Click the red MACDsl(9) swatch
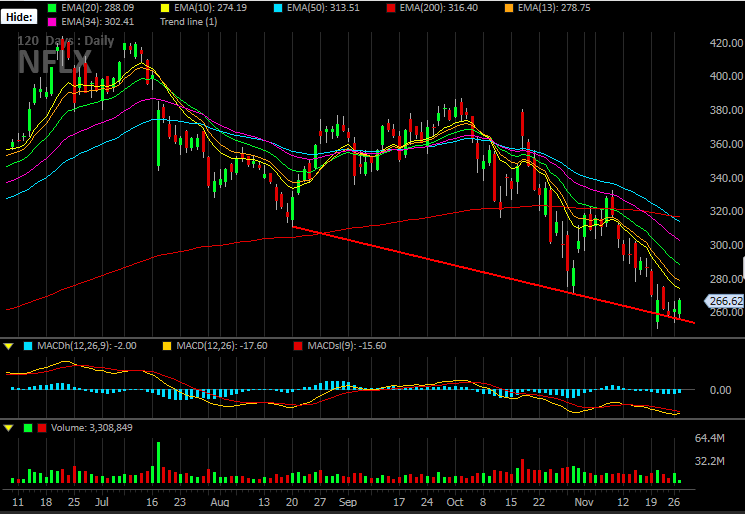The image size is (745, 514). tap(298, 346)
